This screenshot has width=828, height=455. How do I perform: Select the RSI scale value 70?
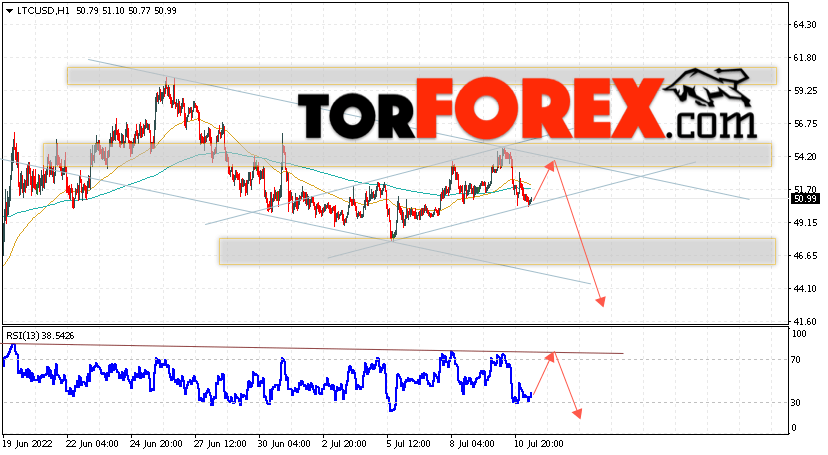796,359
